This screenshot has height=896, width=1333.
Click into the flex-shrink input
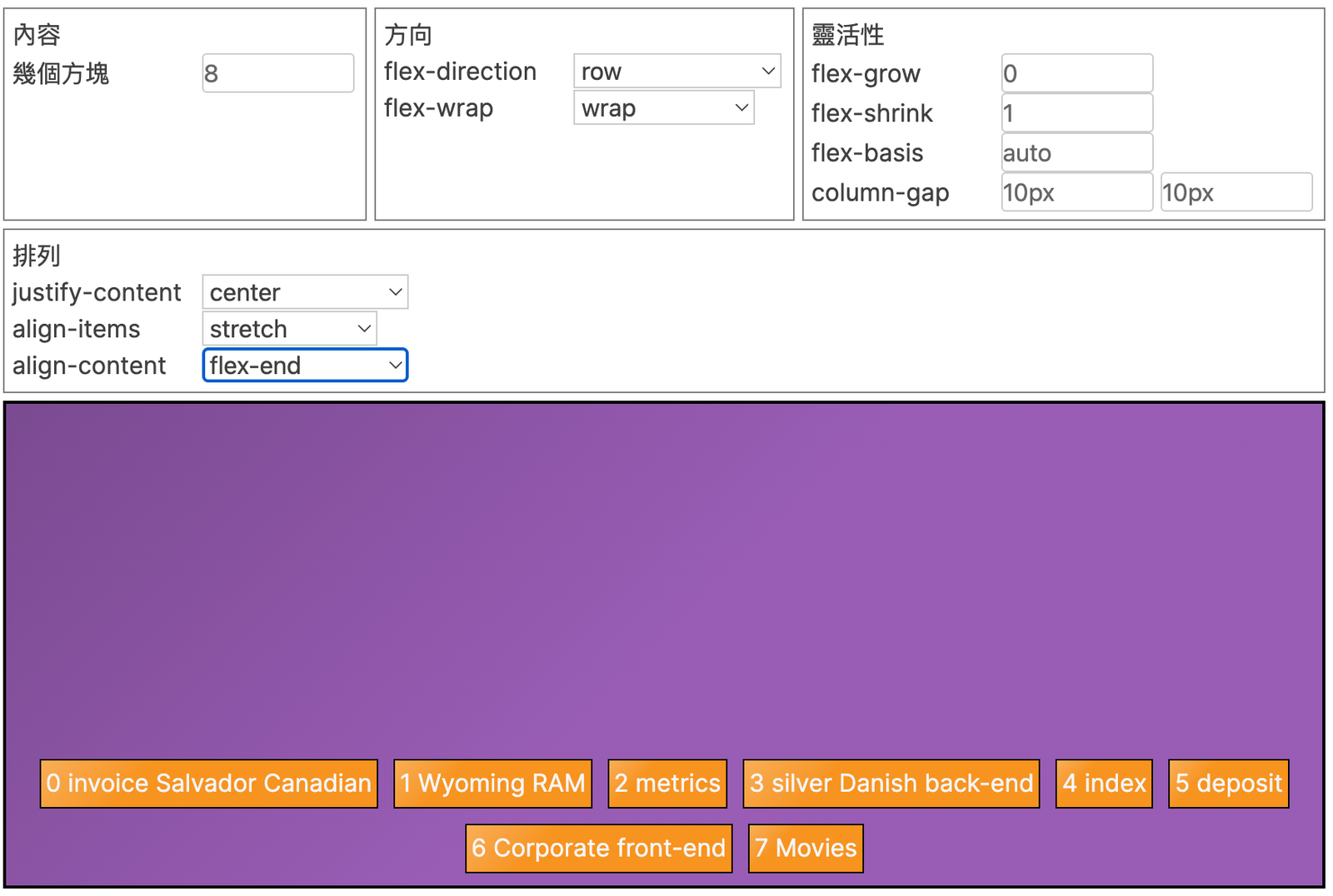[x=1076, y=113]
